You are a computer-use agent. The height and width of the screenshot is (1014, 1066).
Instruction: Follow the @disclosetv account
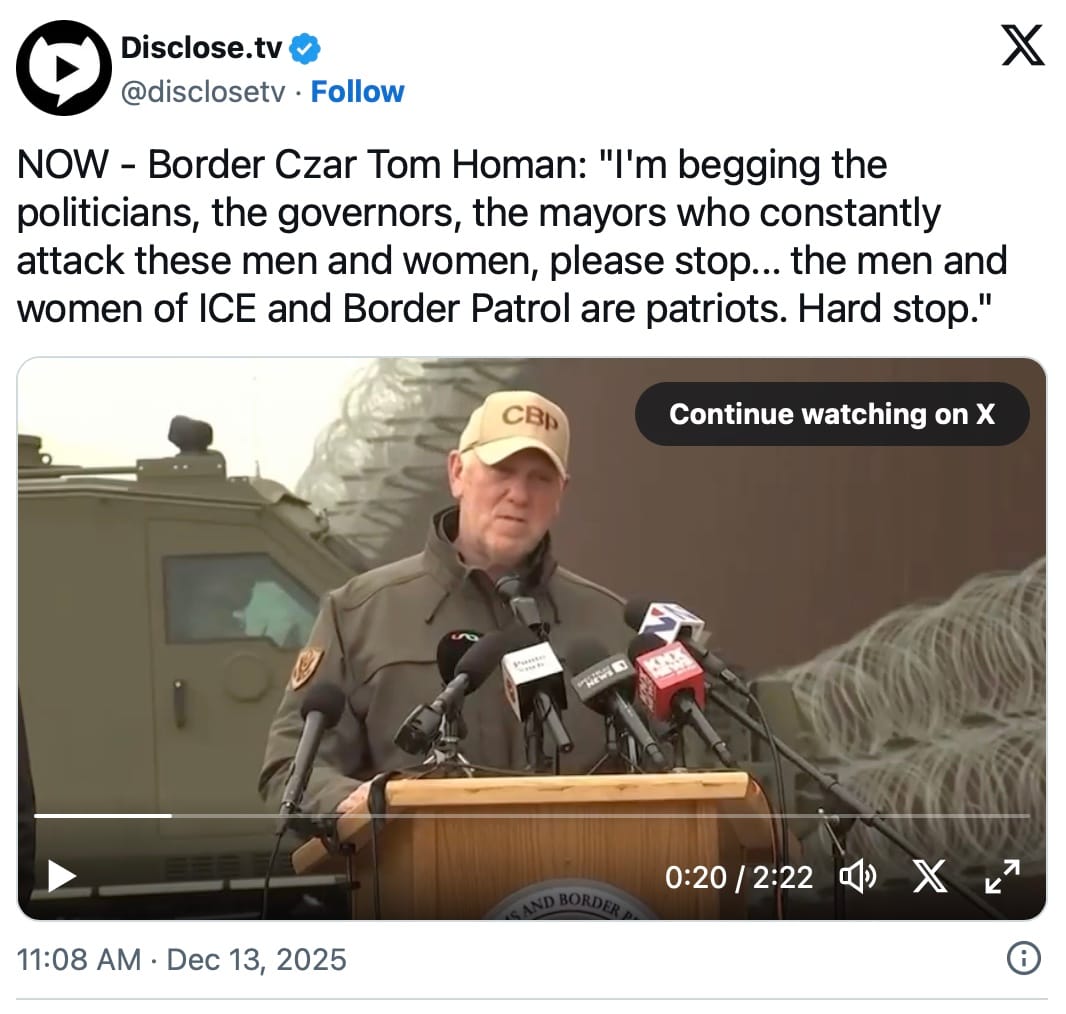pyautogui.click(x=358, y=91)
